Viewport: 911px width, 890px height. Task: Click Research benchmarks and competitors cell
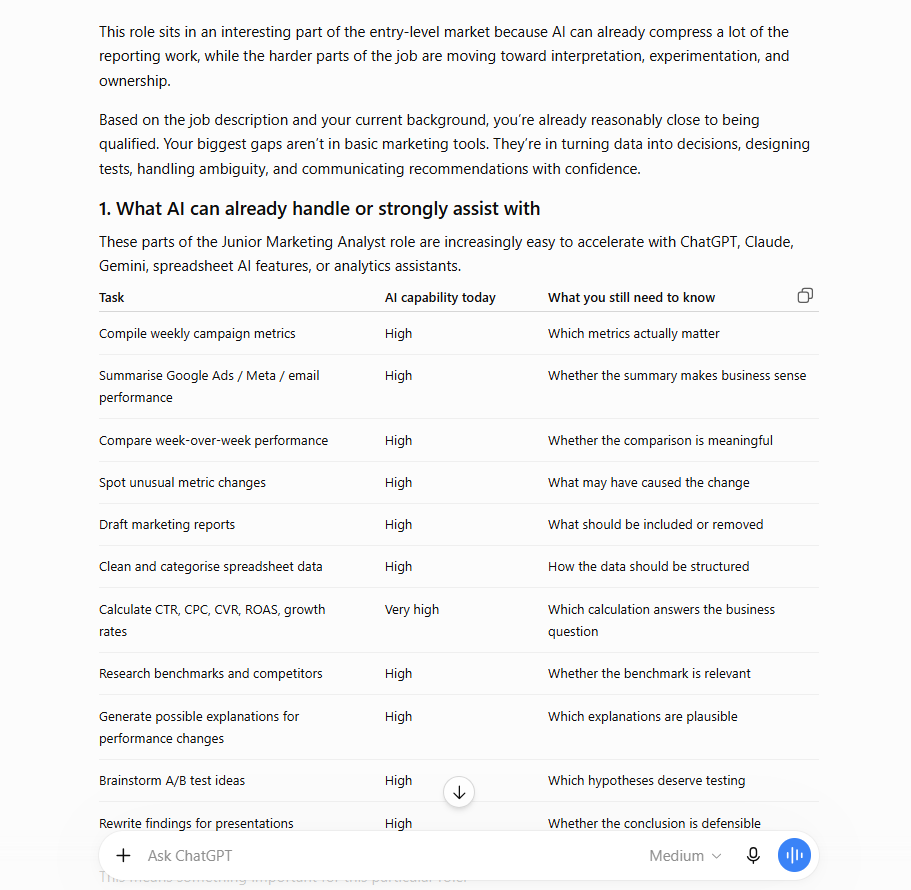(210, 673)
